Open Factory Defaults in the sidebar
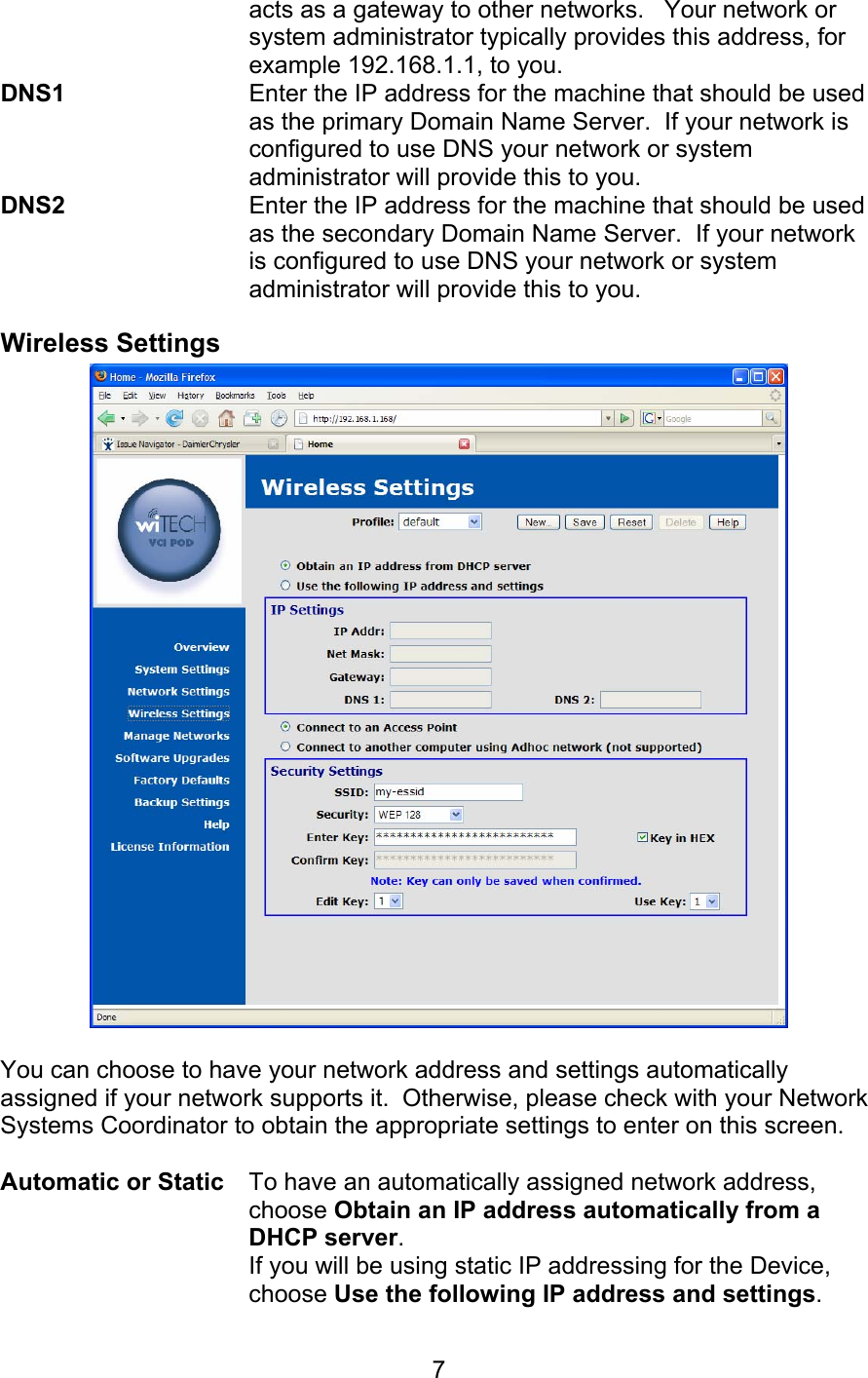868x1378 pixels. pos(181,781)
